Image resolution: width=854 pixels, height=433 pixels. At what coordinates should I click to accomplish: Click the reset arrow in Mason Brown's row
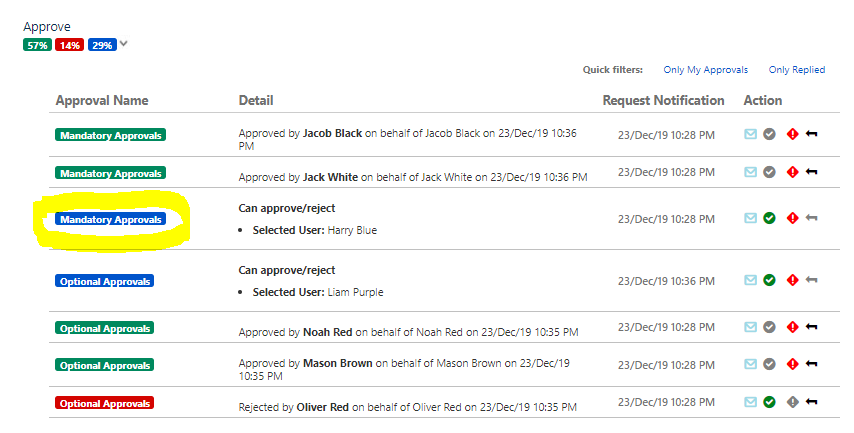point(811,365)
